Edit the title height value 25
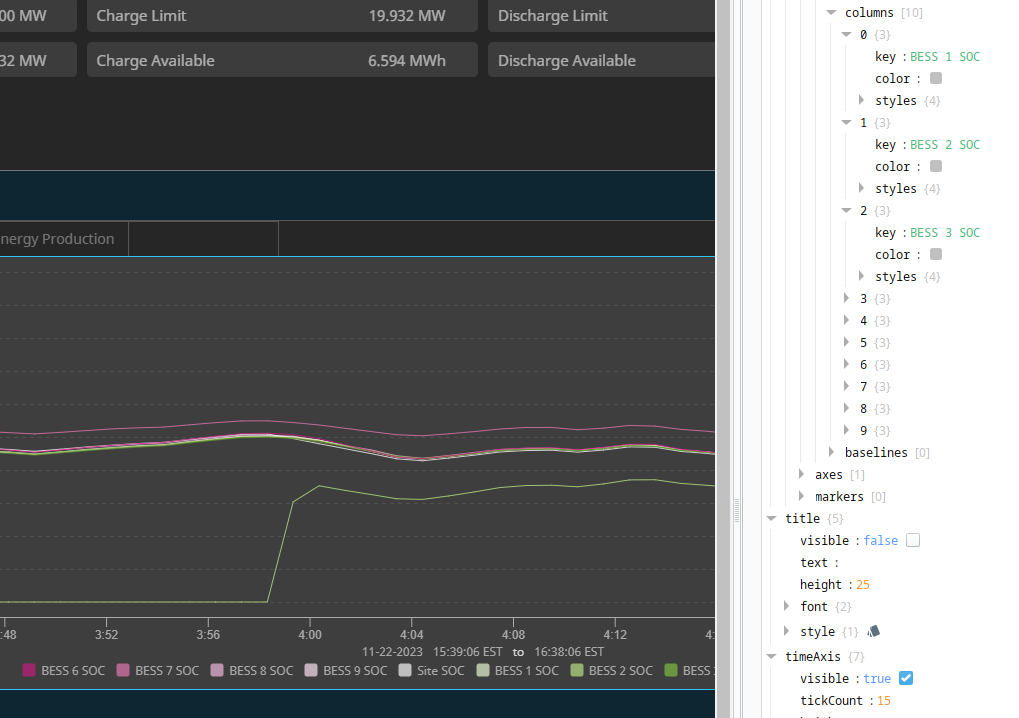Viewport: 1019px width, 718px height. pyautogui.click(x=862, y=584)
